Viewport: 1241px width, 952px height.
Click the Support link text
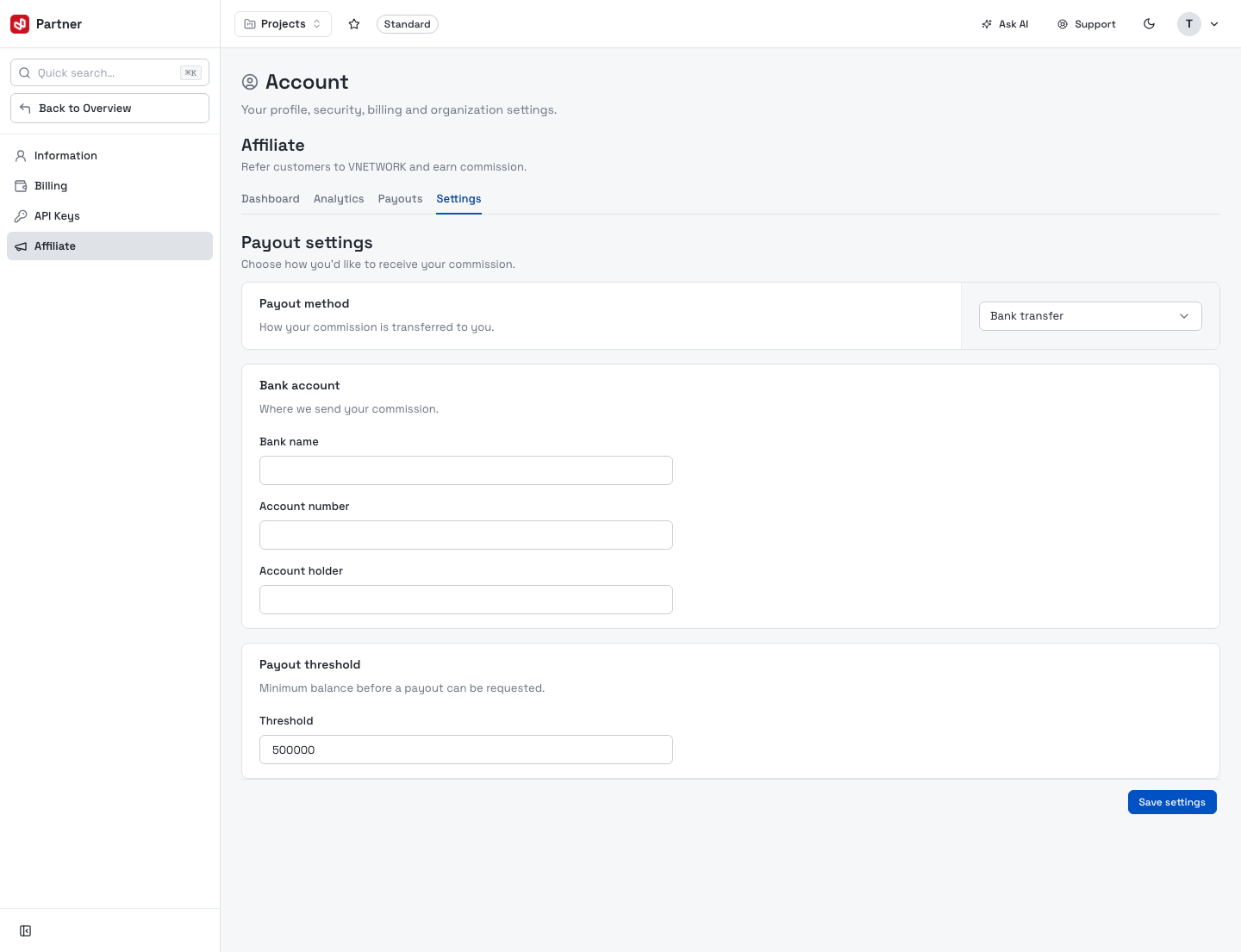(x=1095, y=24)
